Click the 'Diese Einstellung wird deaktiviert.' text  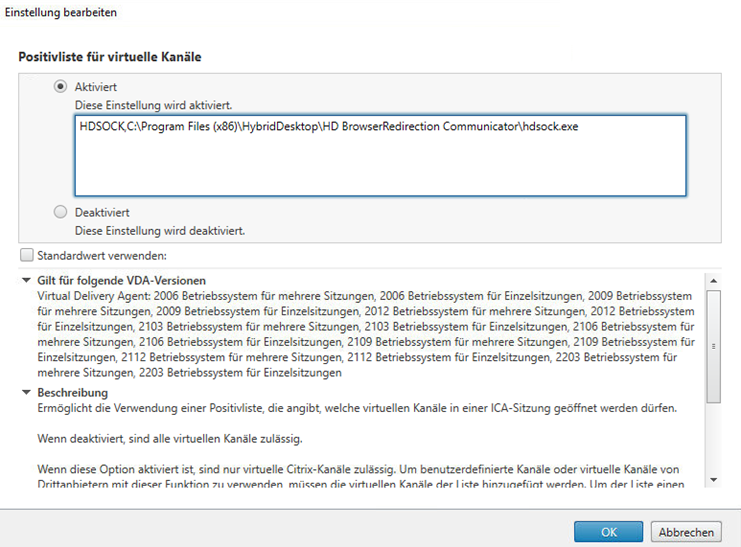click(x=160, y=230)
